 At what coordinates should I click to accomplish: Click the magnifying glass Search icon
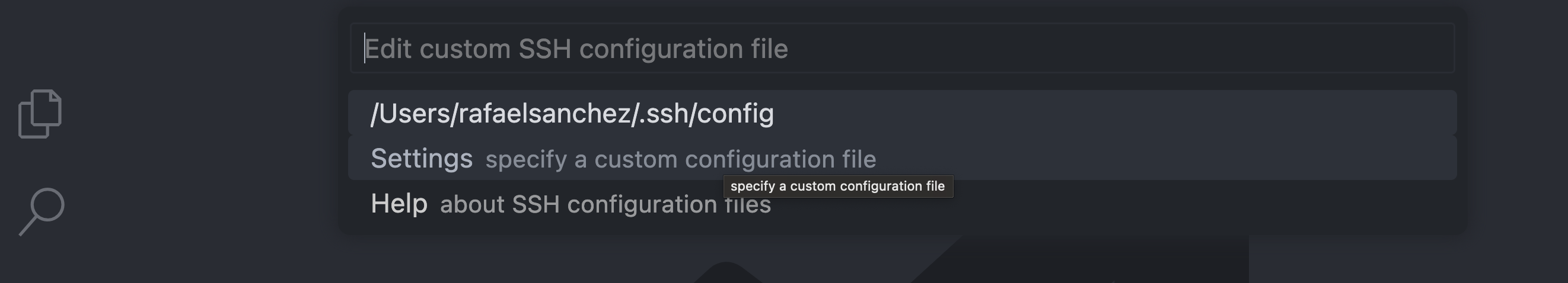[x=42, y=211]
